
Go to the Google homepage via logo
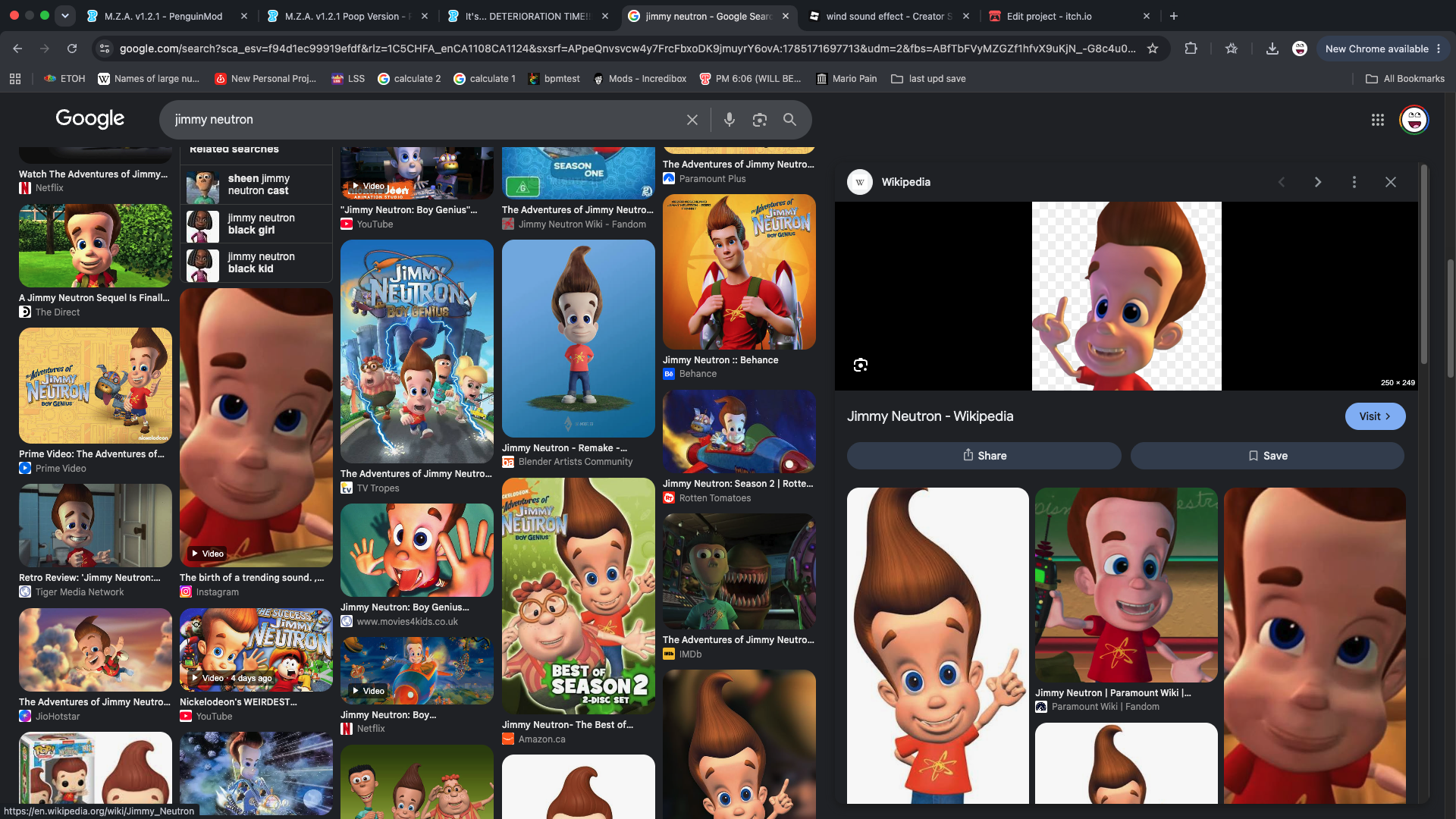89,119
